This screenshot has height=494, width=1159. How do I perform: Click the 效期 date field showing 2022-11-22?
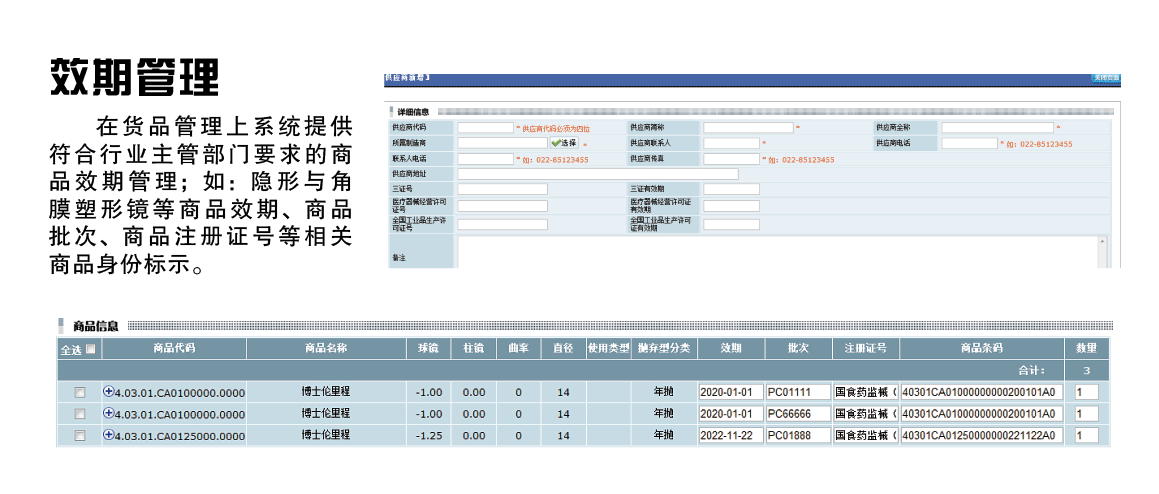(x=731, y=435)
